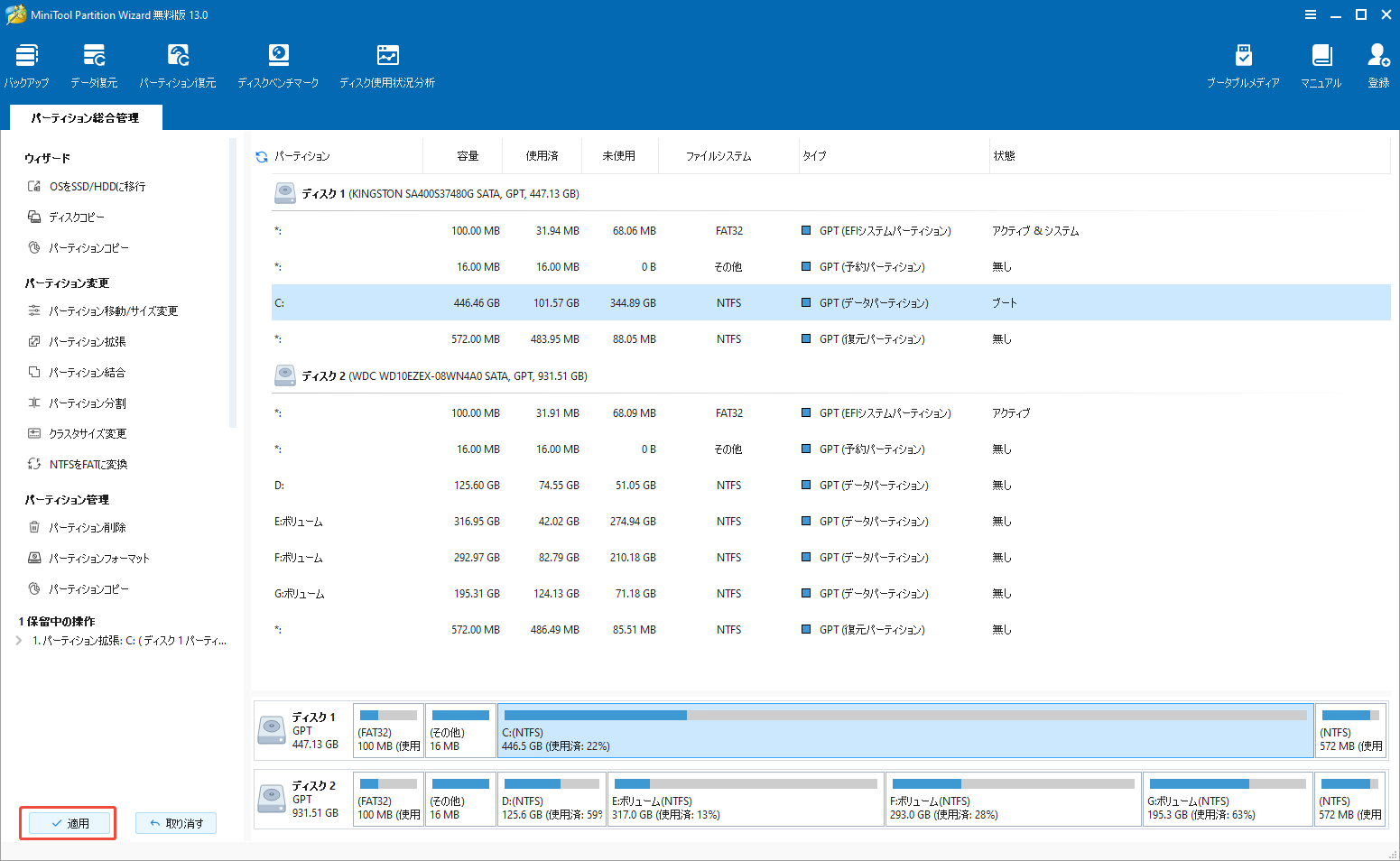Viewport: 1400px width, 861px height.
Task: Select the データ復元 (data recovery) icon
Action: 93,63
